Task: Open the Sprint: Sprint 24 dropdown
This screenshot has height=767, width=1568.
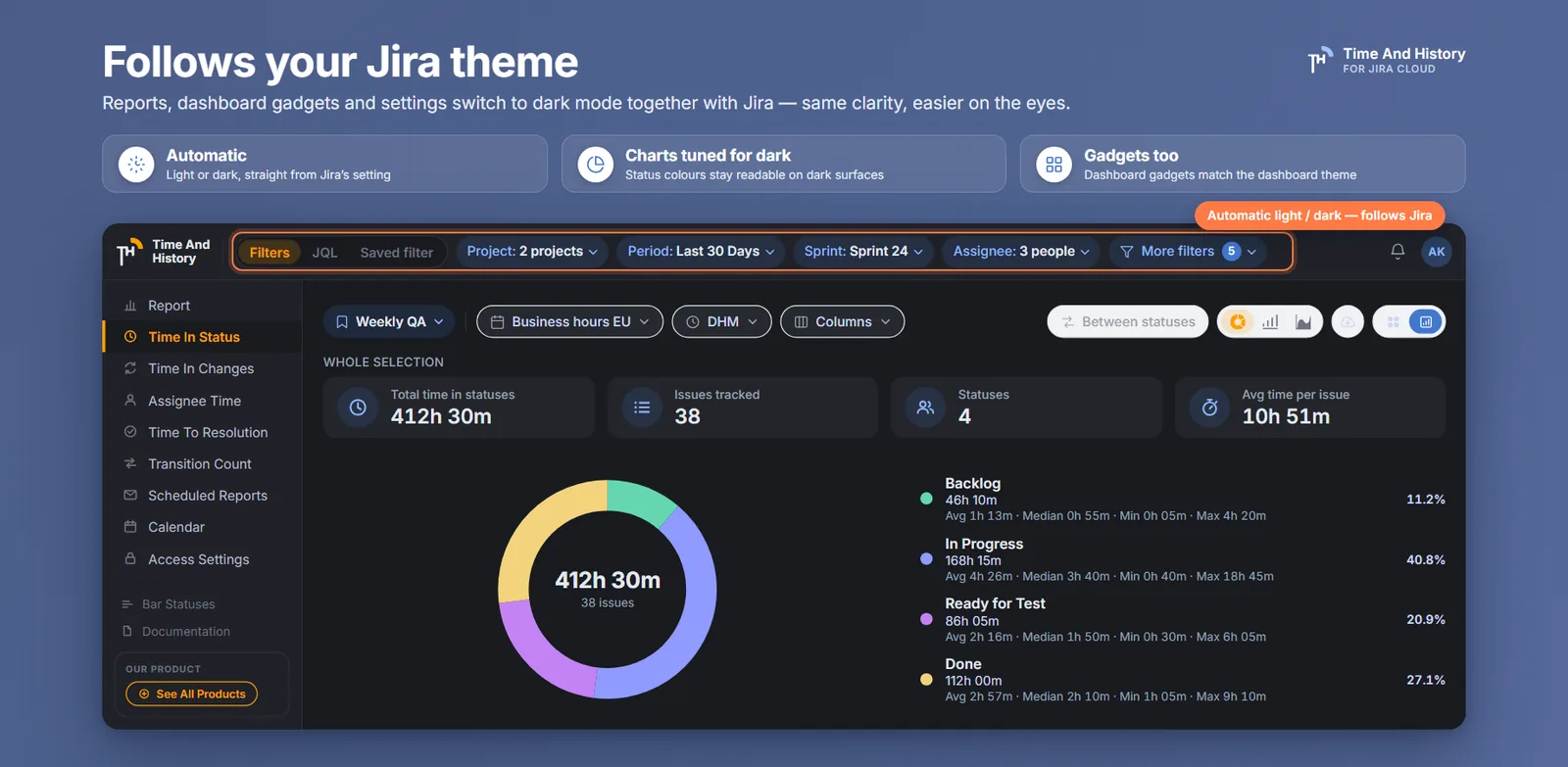Action: pyautogui.click(x=863, y=252)
